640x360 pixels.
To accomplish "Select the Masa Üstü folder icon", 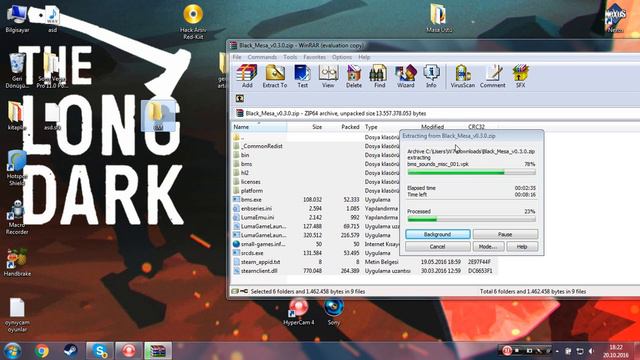I will tap(439, 18).
